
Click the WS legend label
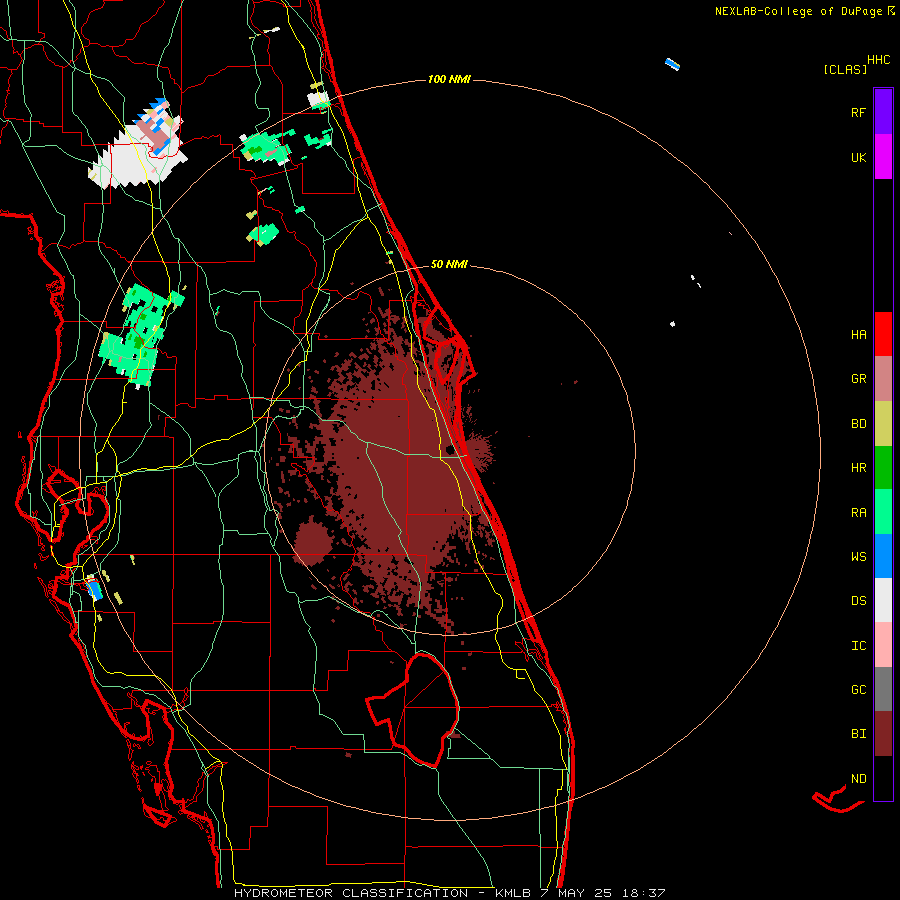[859, 557]
